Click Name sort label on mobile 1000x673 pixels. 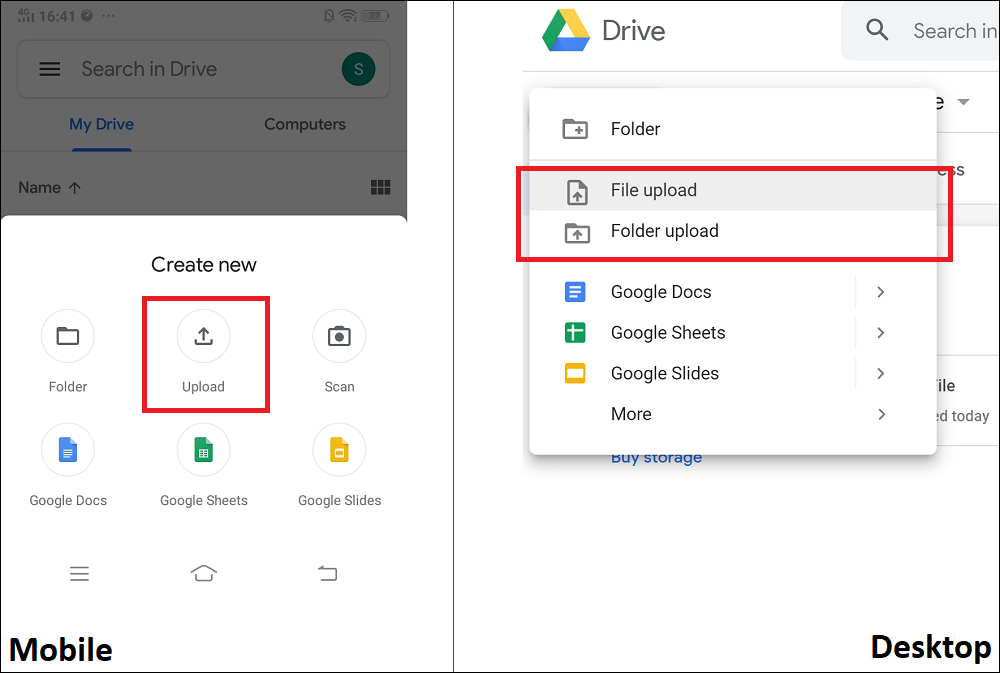pyautogui.click(x=40, y=188)
